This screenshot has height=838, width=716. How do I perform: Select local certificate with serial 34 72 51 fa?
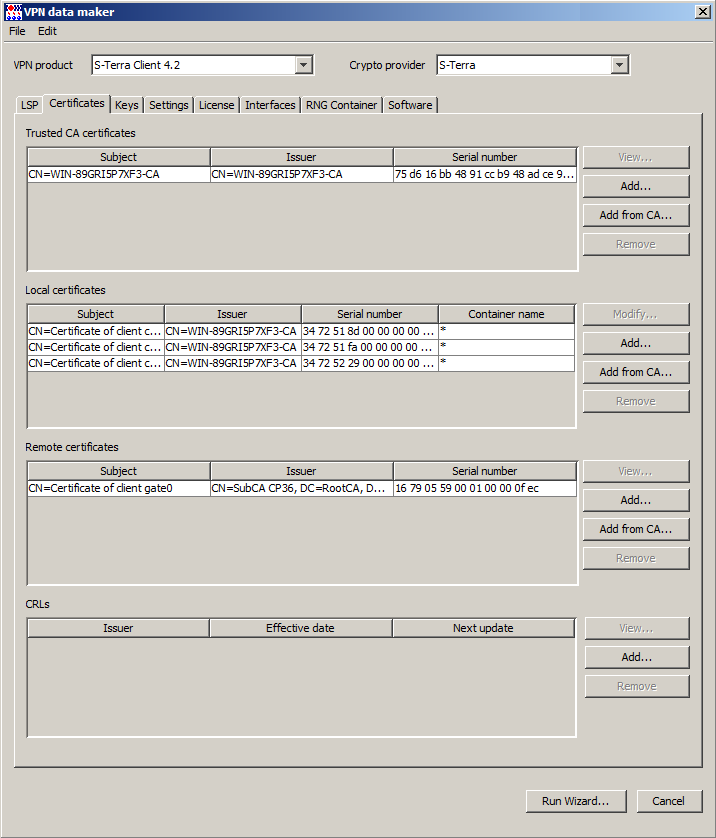(x=301, y=347)
